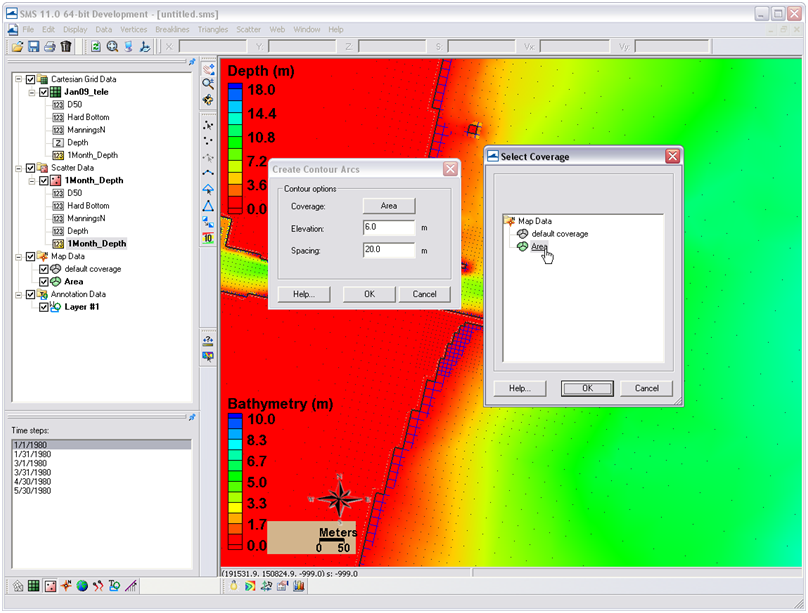Click the Get Module Info tool icon
Image resolution: width=808 pixels, height=613 pixels.
tap(208, 340)
